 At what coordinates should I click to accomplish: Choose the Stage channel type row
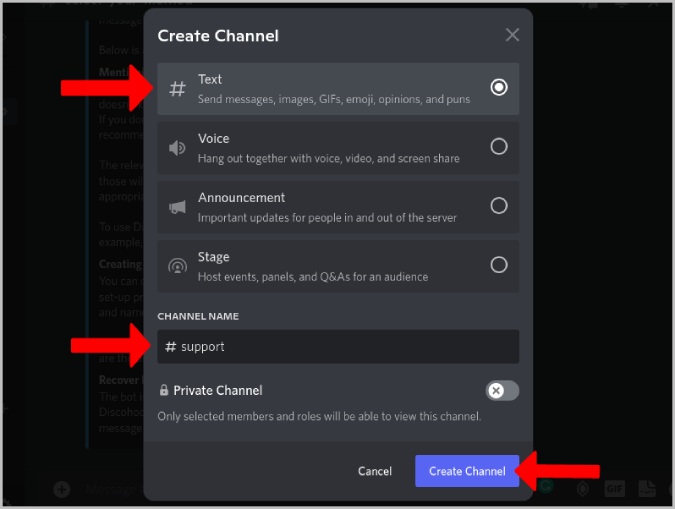338,266
